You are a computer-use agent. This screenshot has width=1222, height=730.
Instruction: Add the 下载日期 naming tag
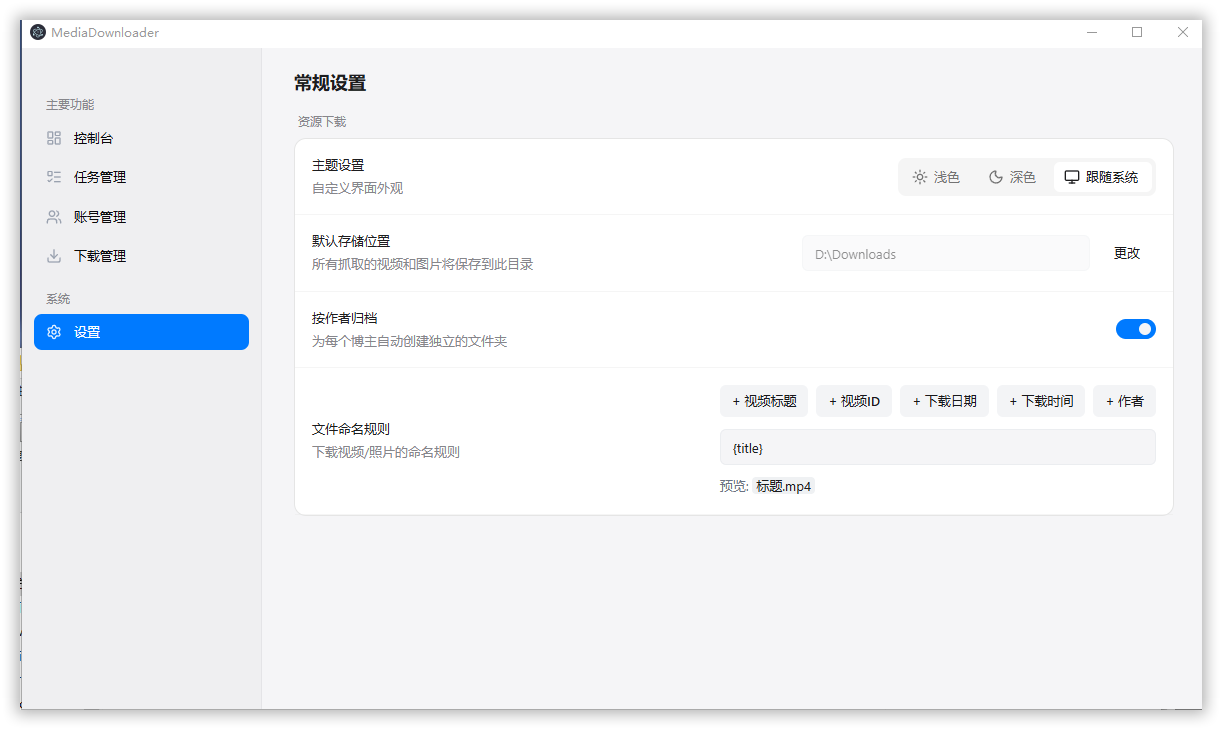(x=944, y=401)
